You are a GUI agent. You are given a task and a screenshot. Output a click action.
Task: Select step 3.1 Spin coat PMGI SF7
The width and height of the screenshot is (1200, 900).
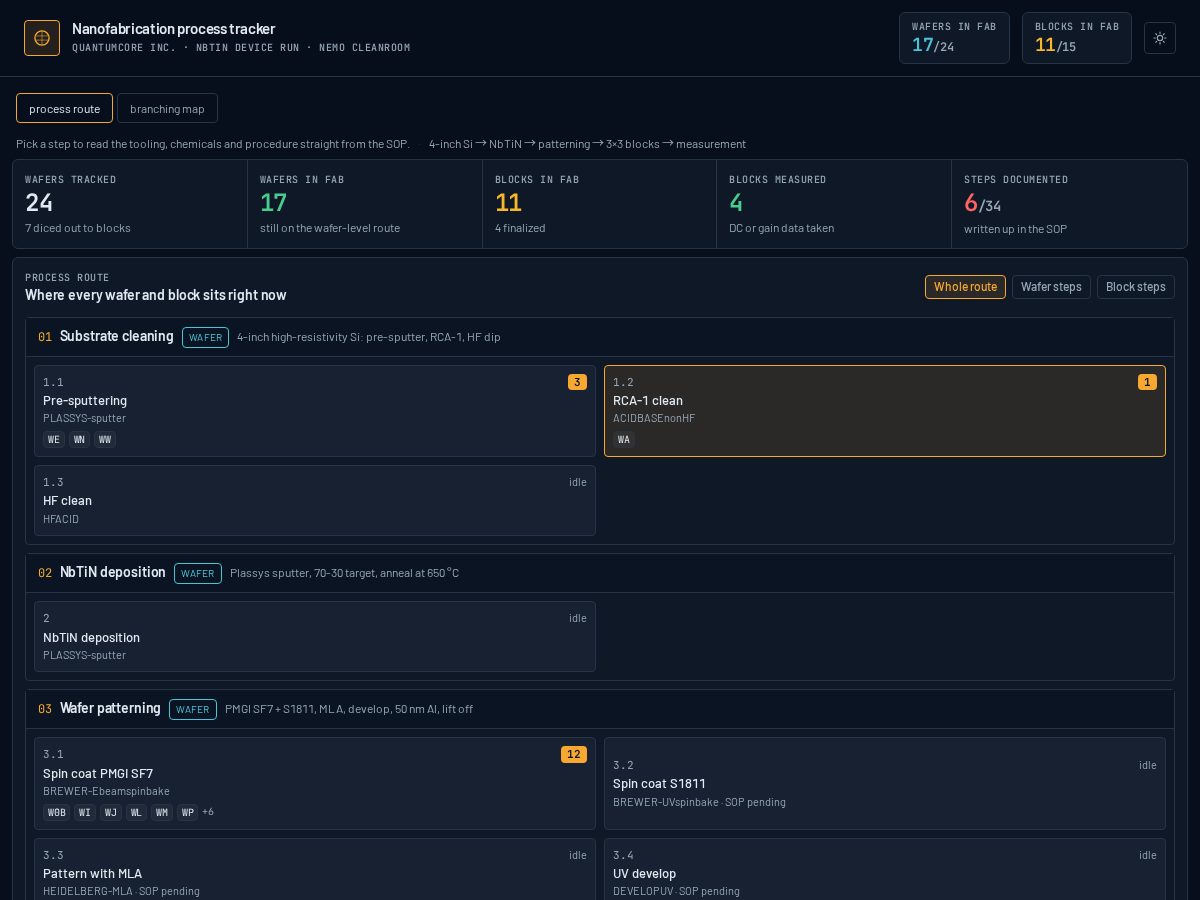click(x=315, y=783)
